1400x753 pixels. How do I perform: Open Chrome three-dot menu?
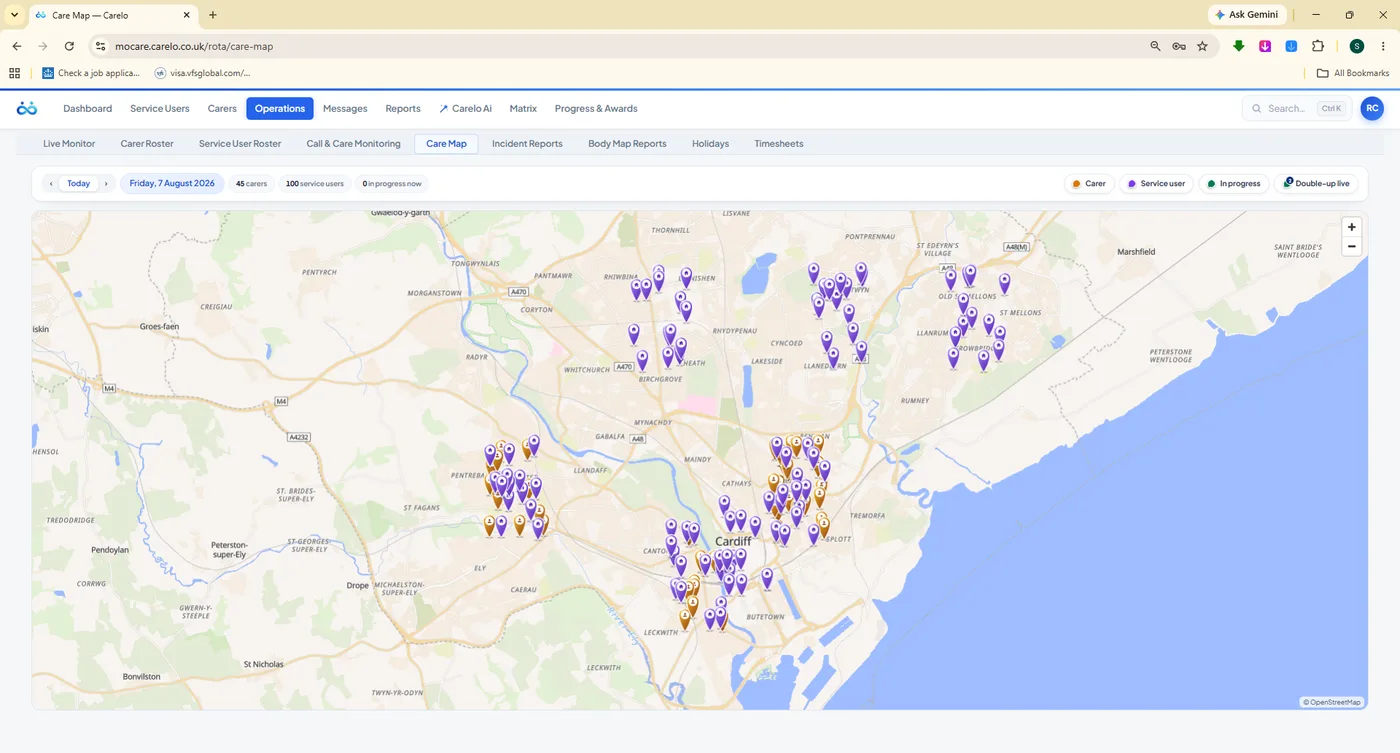pyautogui.click(x=1382, y=46)
